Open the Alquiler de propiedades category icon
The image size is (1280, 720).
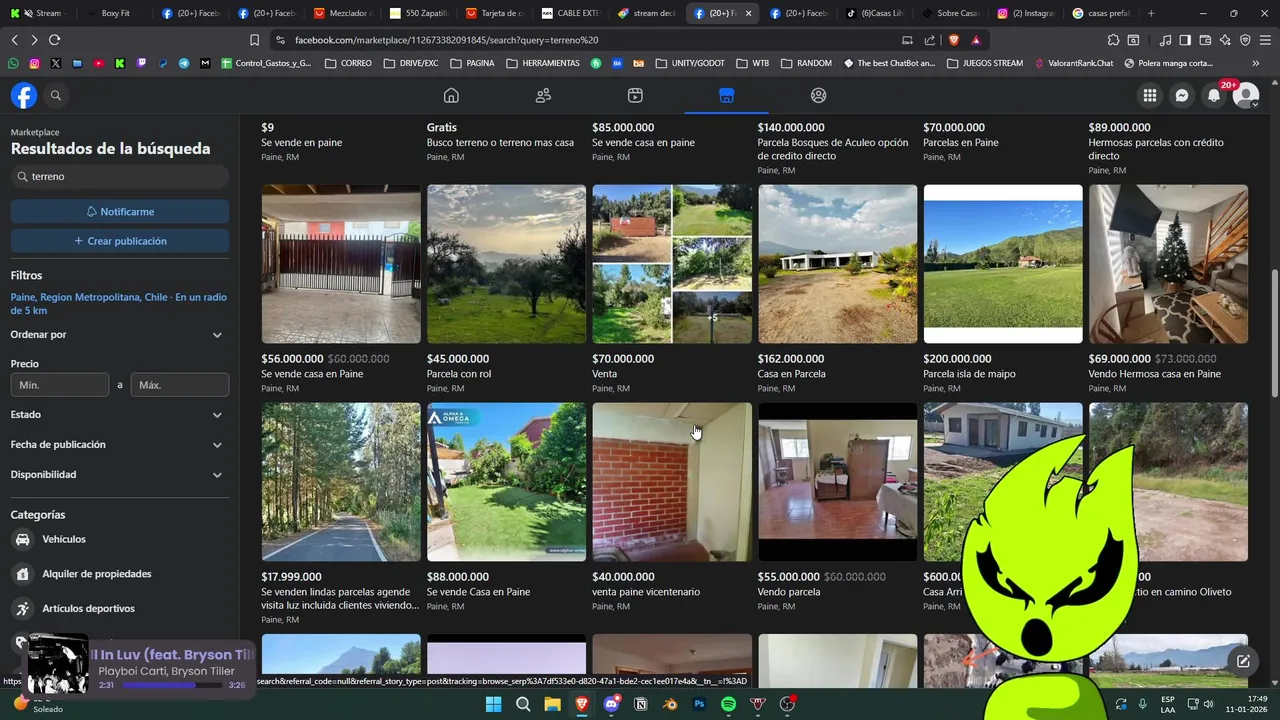pos(23,574)
